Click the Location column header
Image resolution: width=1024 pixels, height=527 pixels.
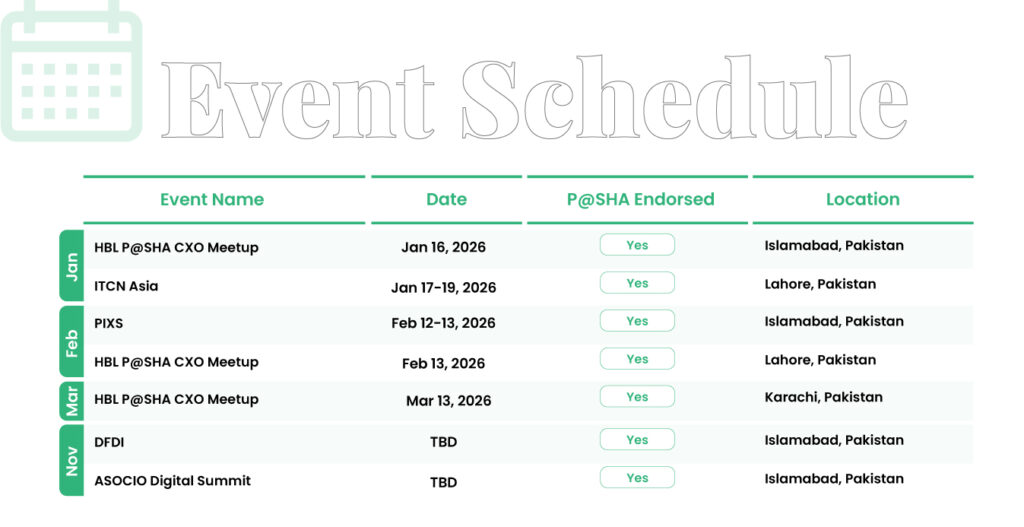tap(862, 199)
